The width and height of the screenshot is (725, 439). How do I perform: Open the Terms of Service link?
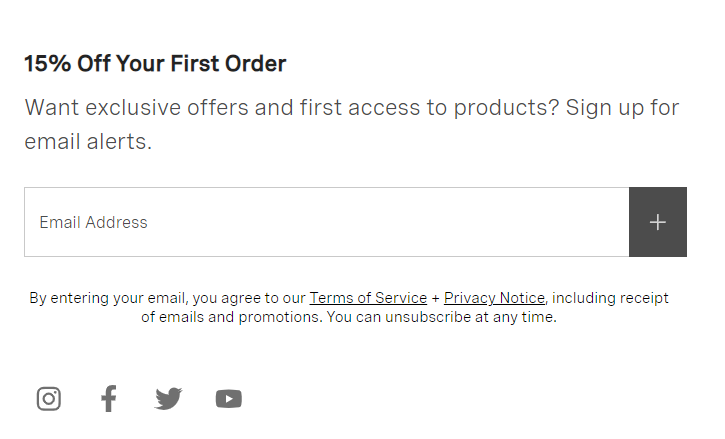click(x=368, y=298)
